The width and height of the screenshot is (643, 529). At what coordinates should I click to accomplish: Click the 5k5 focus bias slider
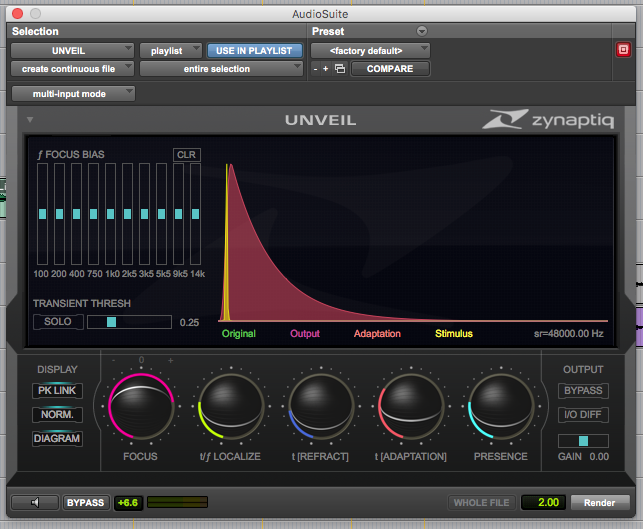tap(162, 214)
